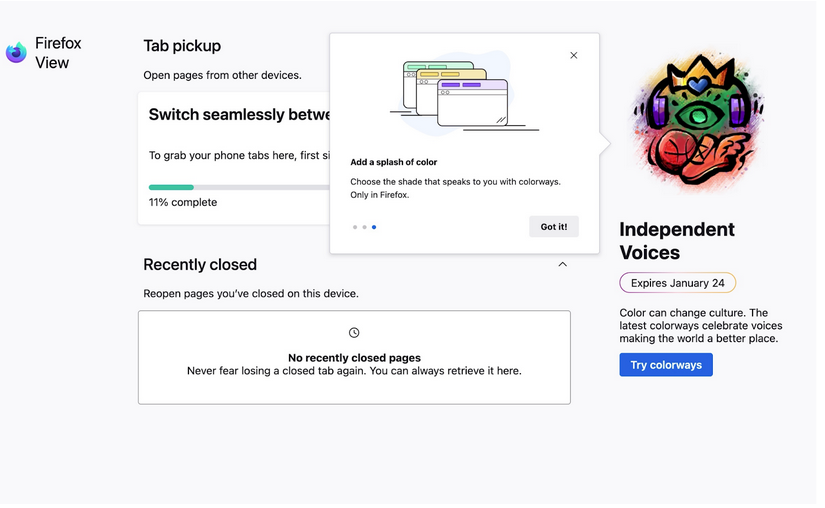825x508 pixels.
Task: Click Reopen pages you've closed text
Action: click(x=251, y=293)
